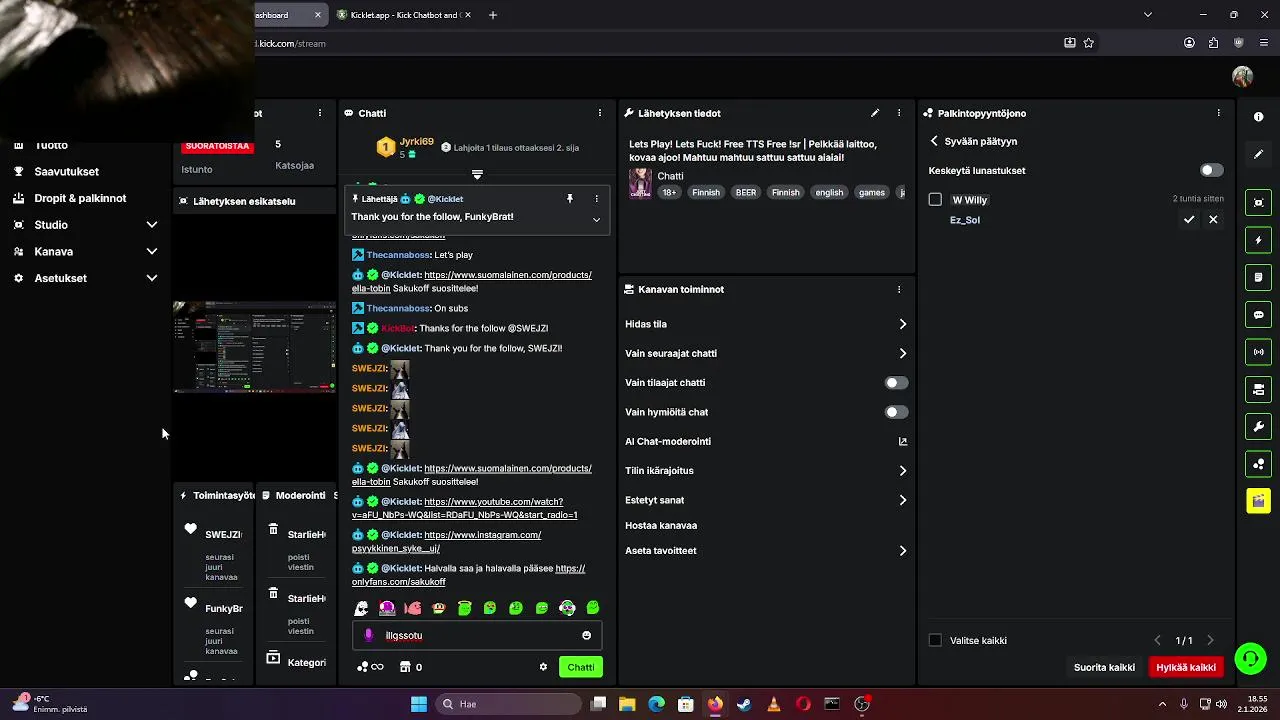1280x720 pixels.
Task: Click Suorita kaikki button
Action: (1104, 667)
